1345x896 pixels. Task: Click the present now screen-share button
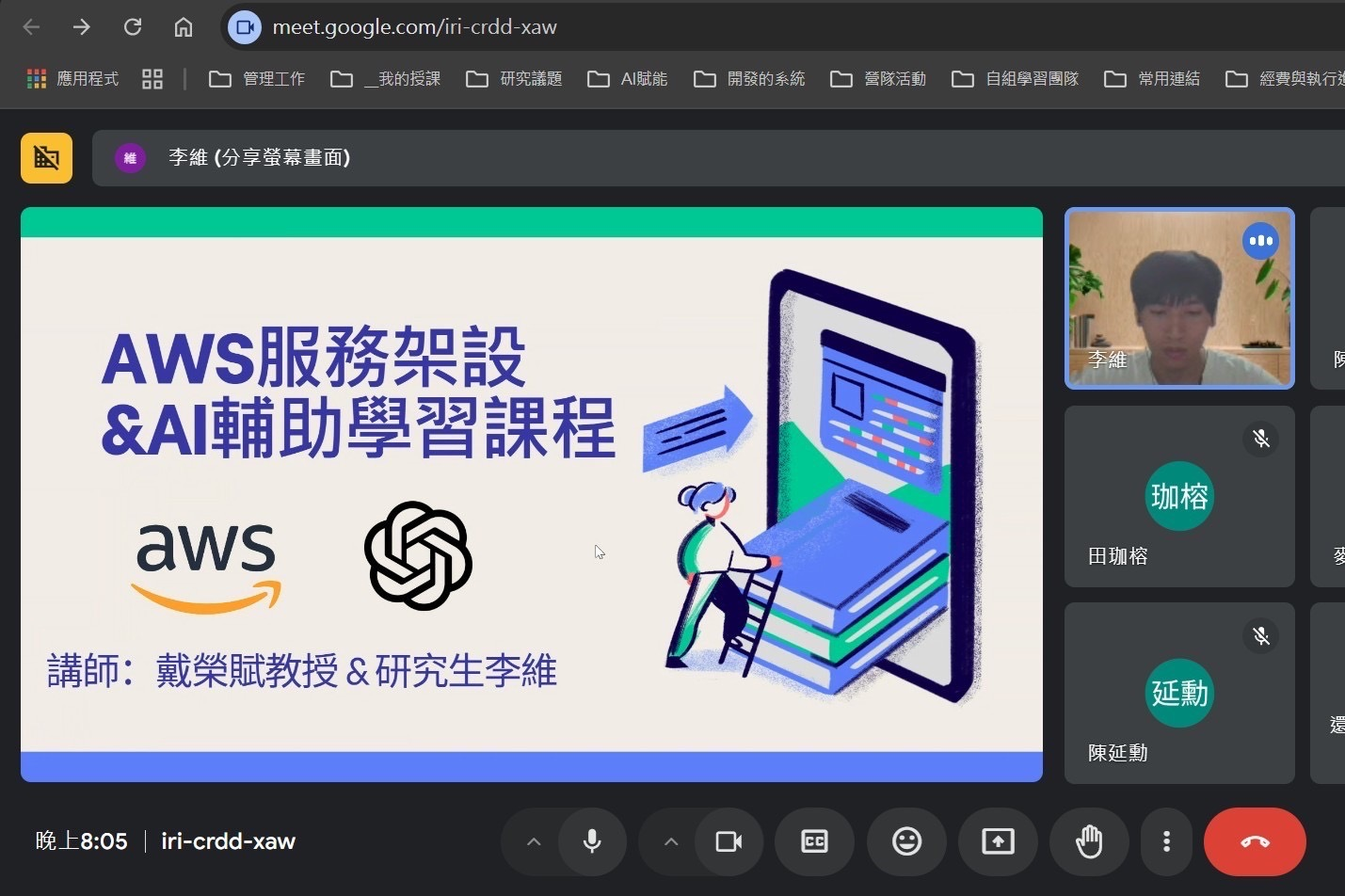998,841
